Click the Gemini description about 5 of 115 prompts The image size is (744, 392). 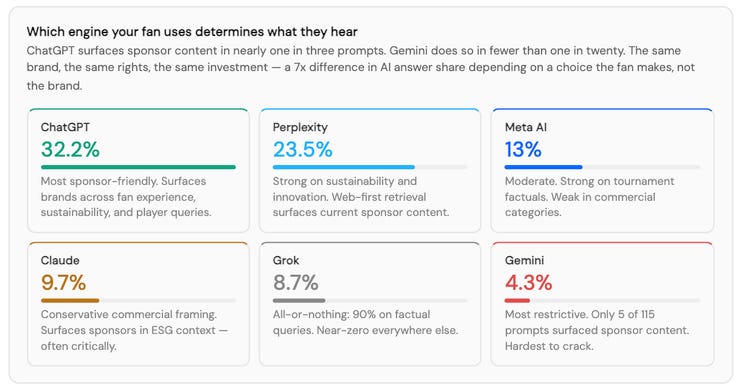tap(597, 330)
